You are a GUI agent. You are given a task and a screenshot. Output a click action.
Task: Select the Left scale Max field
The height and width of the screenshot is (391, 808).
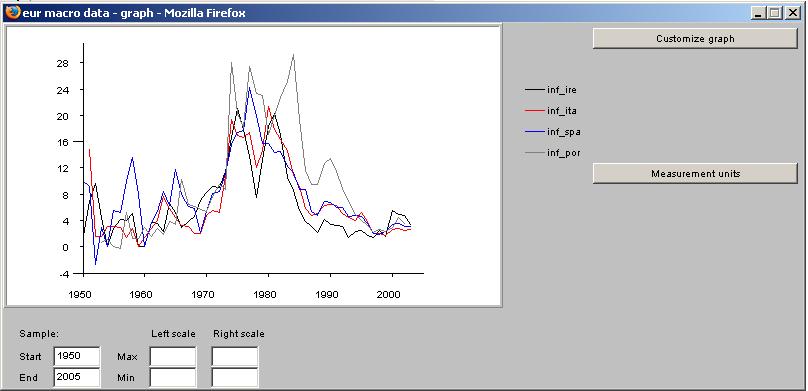point(173,356)
